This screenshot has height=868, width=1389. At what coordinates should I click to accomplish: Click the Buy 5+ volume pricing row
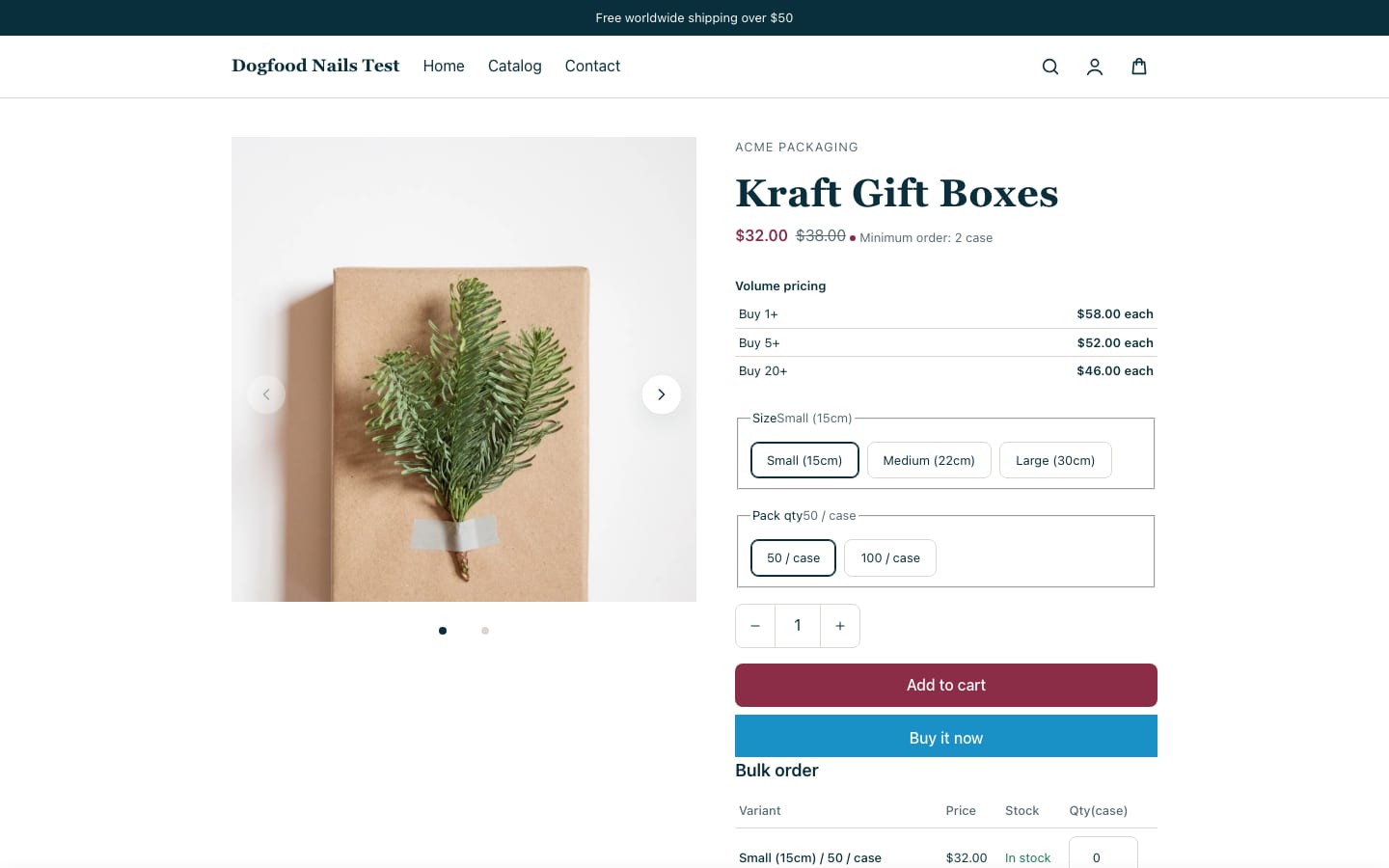click(x=946, y=342)
